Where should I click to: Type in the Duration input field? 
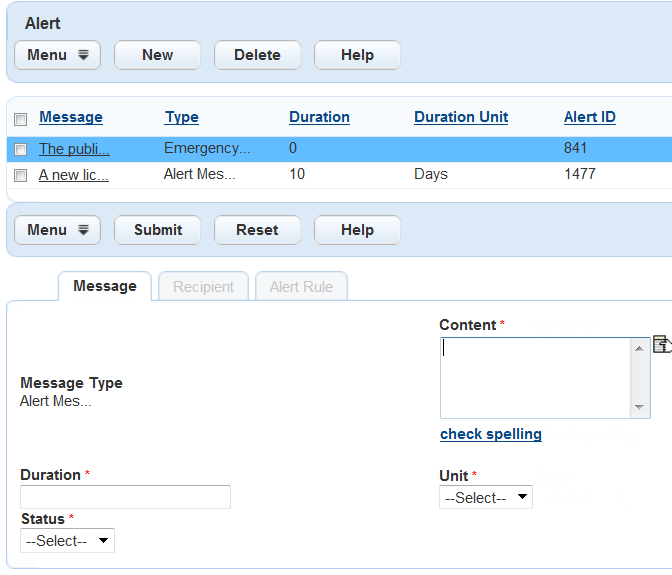click(x=126, y=497)
